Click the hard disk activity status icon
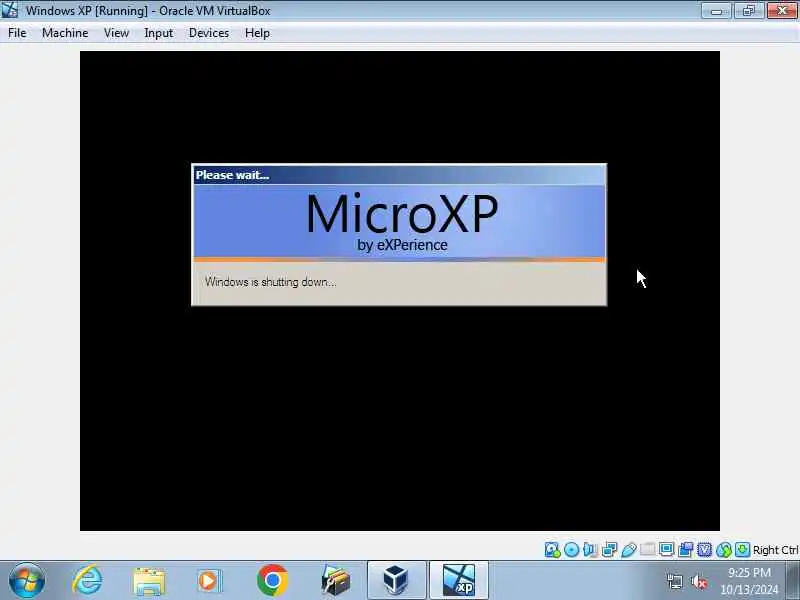The image size is (800, 600). [x=552, y=549]
